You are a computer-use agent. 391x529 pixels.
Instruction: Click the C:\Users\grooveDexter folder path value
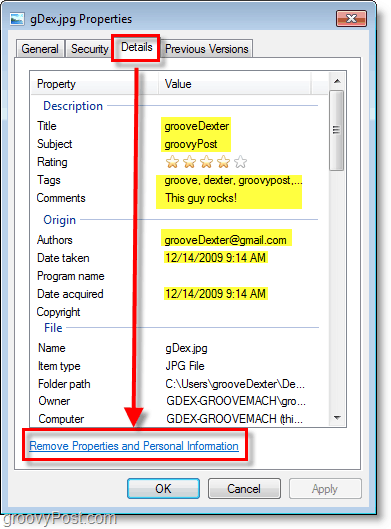click(235, 384)
